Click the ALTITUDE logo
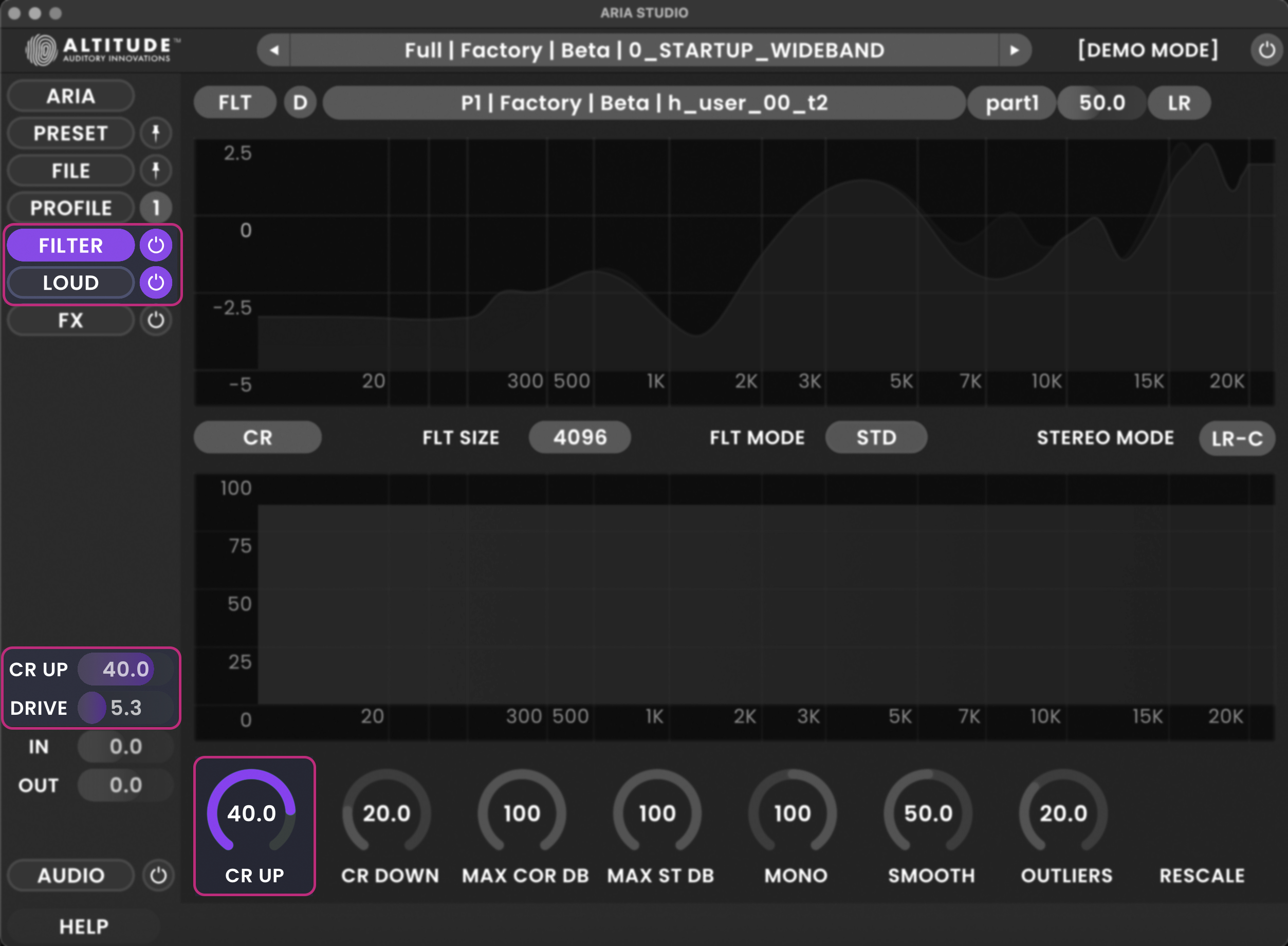Screen dimensions: 1288x946 [100, 49]
